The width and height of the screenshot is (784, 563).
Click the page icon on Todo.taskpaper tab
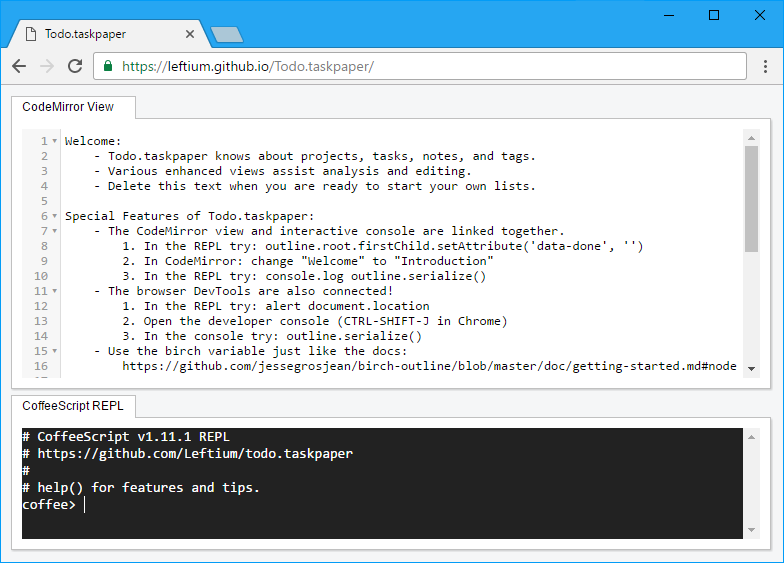pos(31,34)
